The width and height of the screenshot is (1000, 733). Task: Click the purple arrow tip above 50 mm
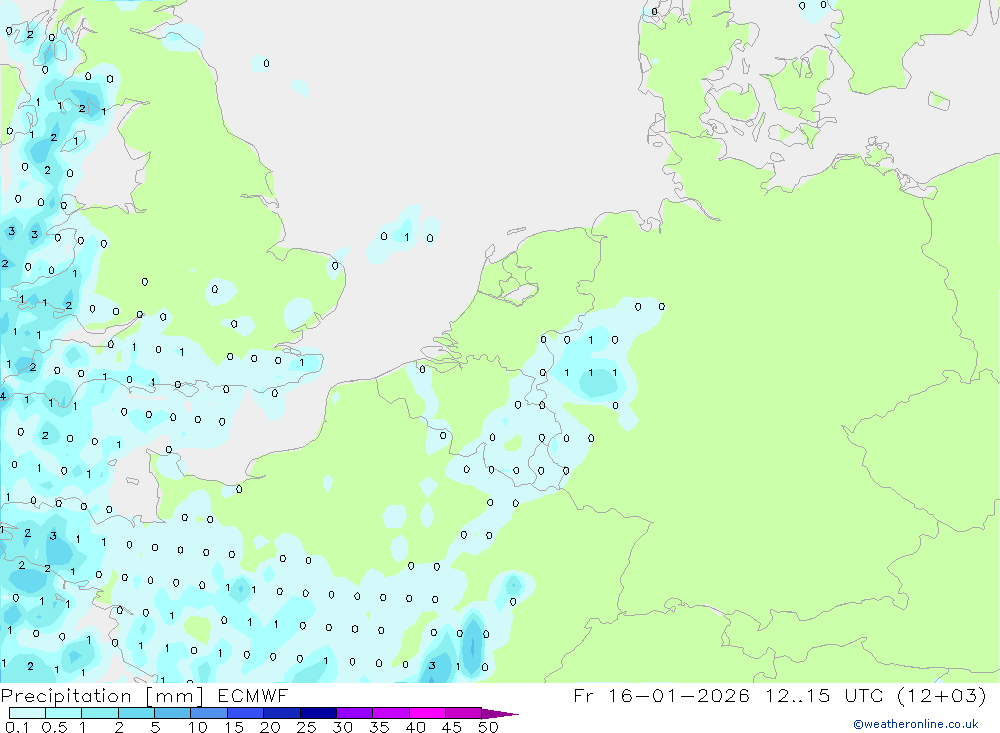tap(500, 714)
